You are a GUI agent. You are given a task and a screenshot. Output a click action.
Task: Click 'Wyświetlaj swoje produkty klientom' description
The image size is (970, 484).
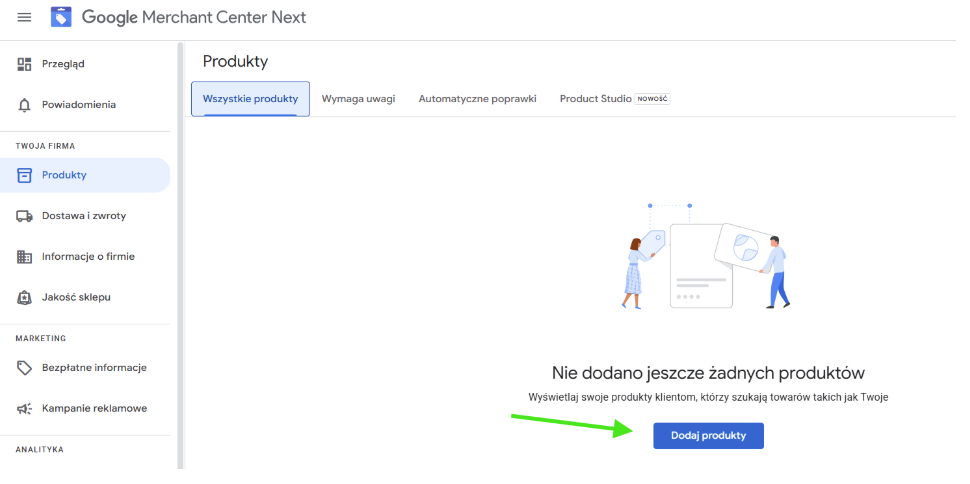coord(708,397)
